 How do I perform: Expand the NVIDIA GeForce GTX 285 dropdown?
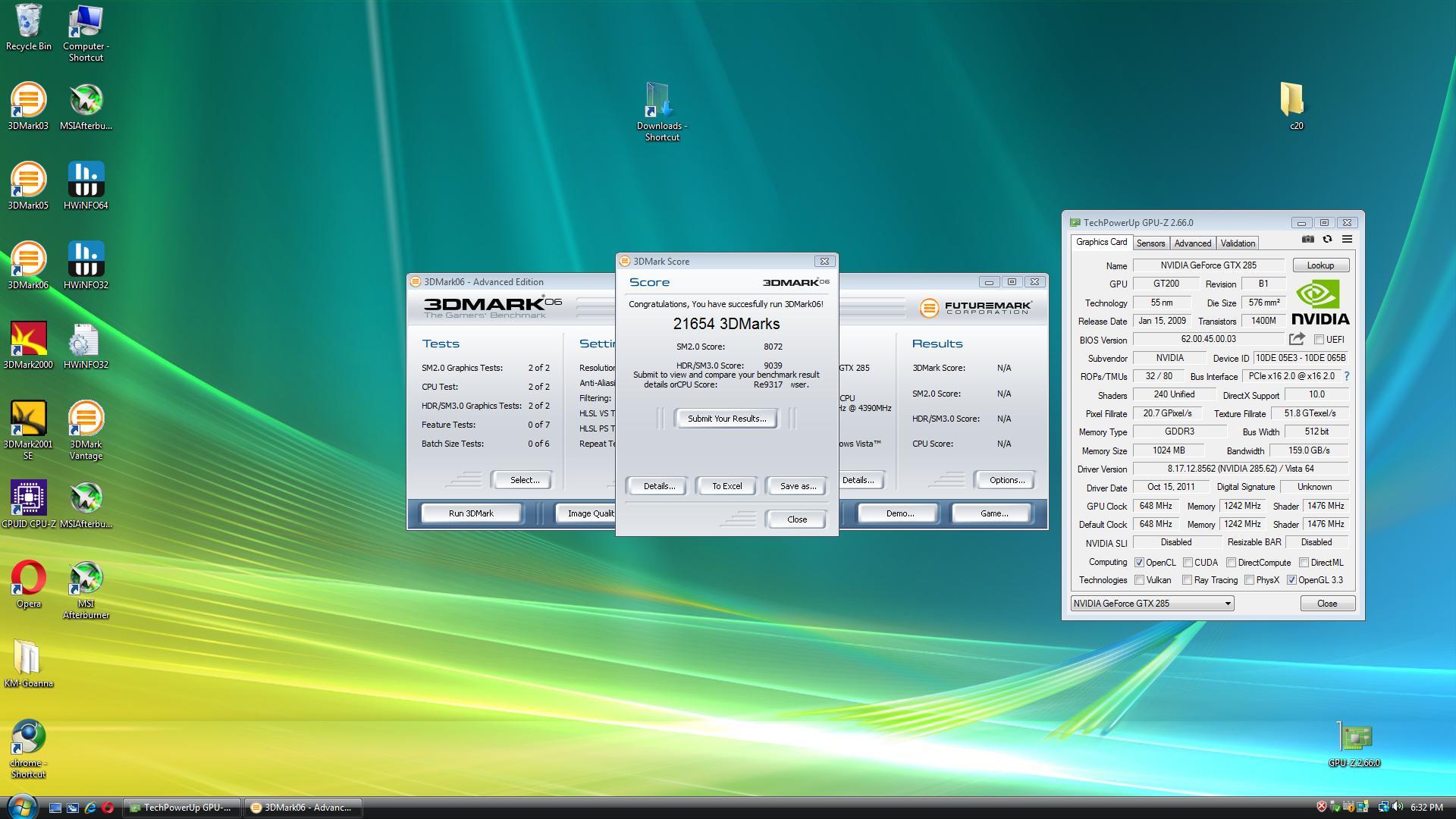click(x=1228, y=604)
